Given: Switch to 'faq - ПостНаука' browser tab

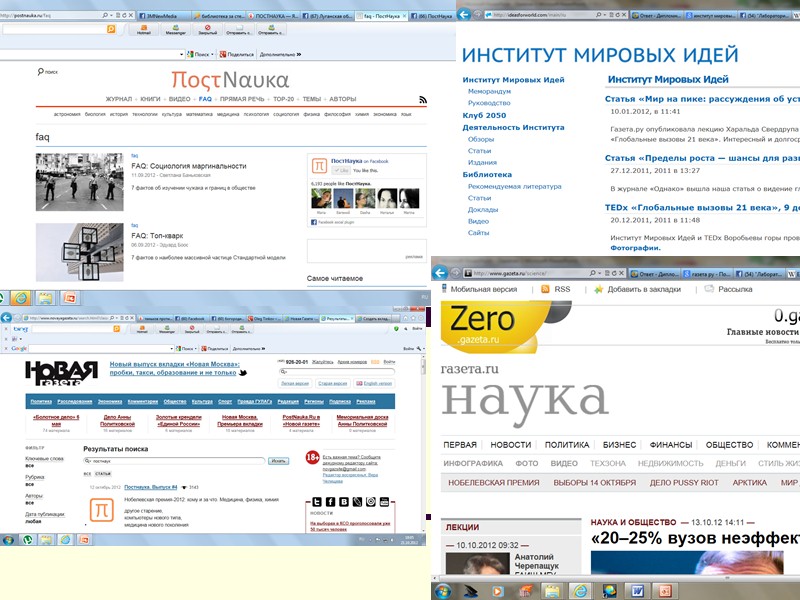Looking at the screenshot, I should click(x=382, y=16).
